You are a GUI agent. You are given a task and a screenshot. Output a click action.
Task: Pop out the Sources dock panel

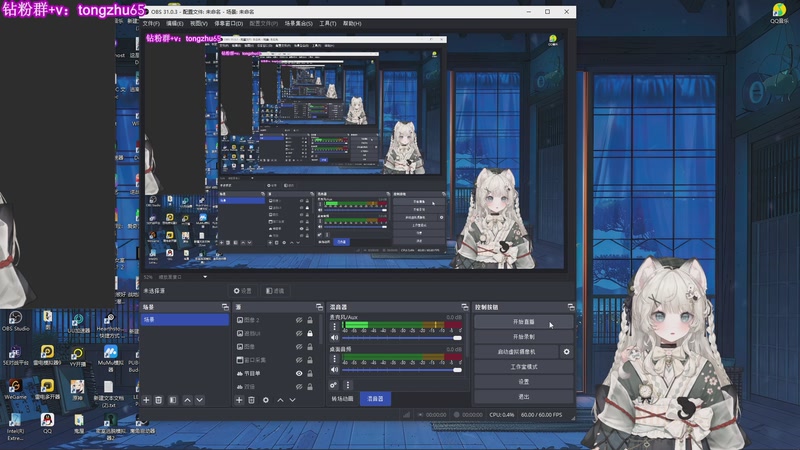[319, 307]
